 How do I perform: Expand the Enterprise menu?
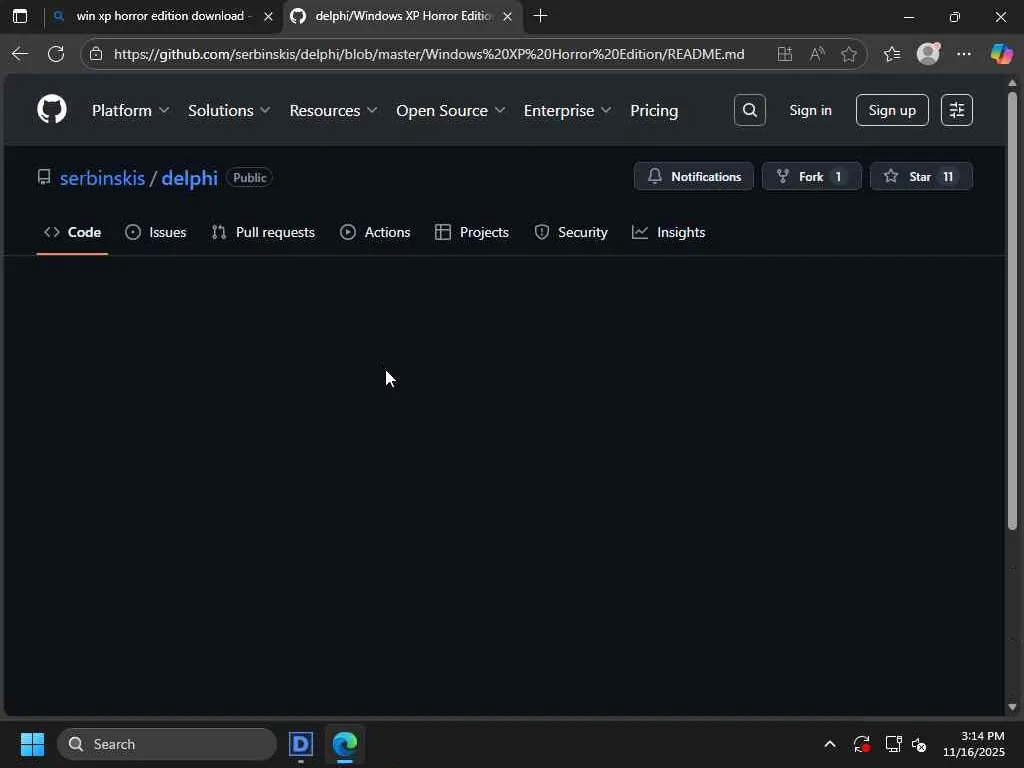(568, 110)
